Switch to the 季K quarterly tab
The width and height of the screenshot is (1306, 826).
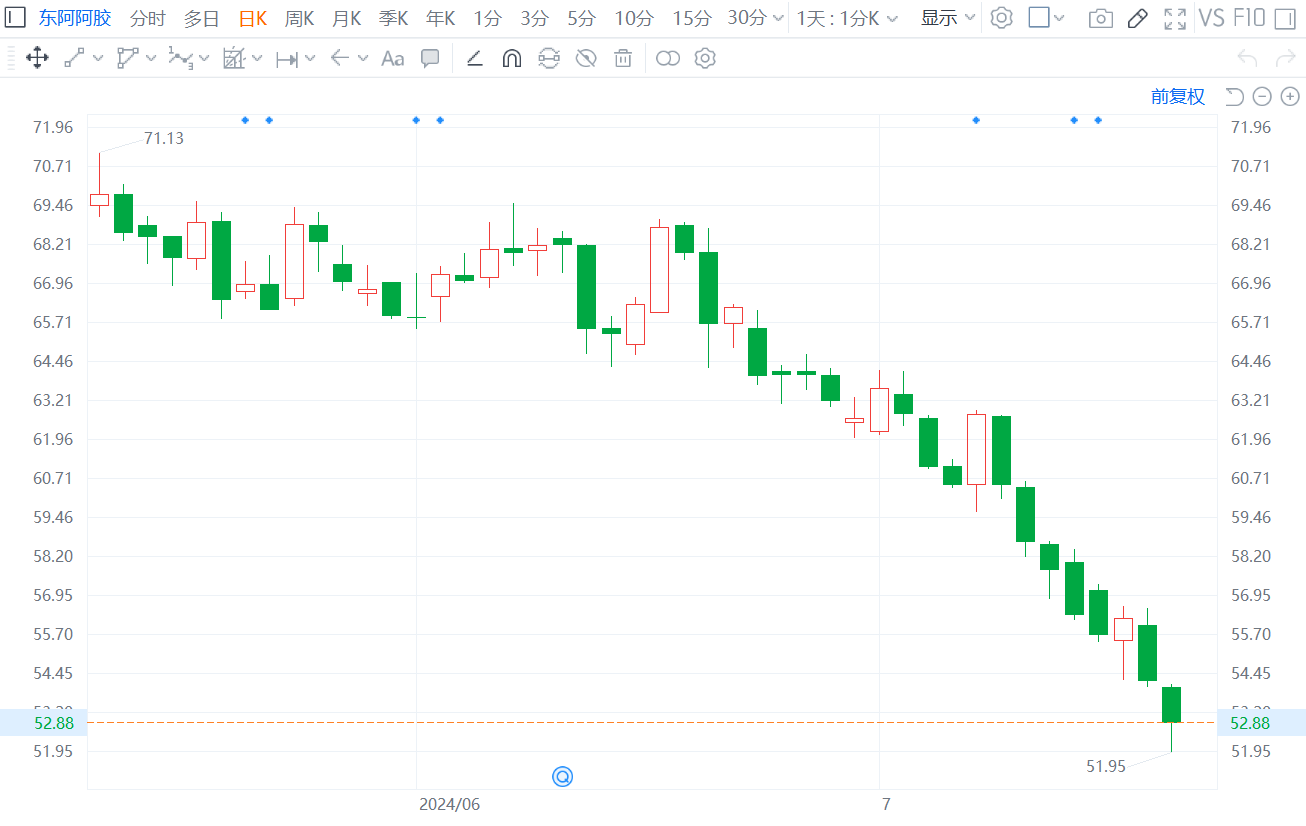394,18
